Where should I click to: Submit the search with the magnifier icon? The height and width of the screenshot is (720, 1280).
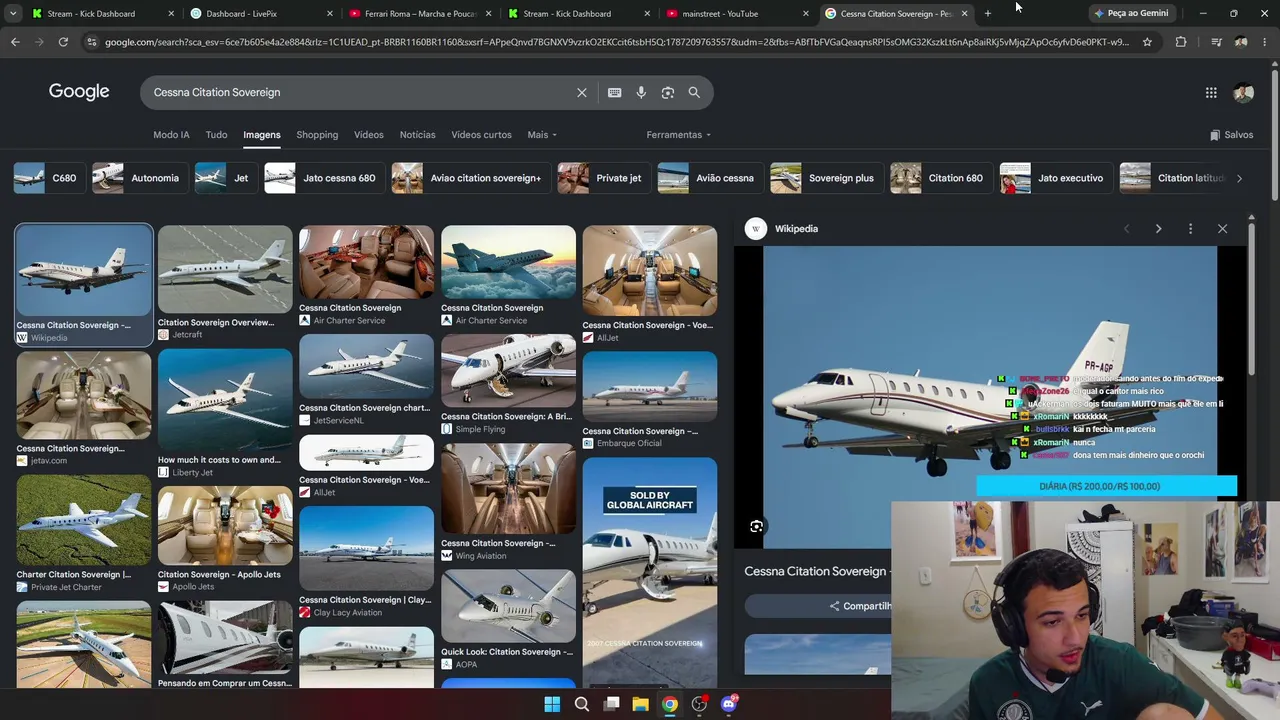click(694, 92)
